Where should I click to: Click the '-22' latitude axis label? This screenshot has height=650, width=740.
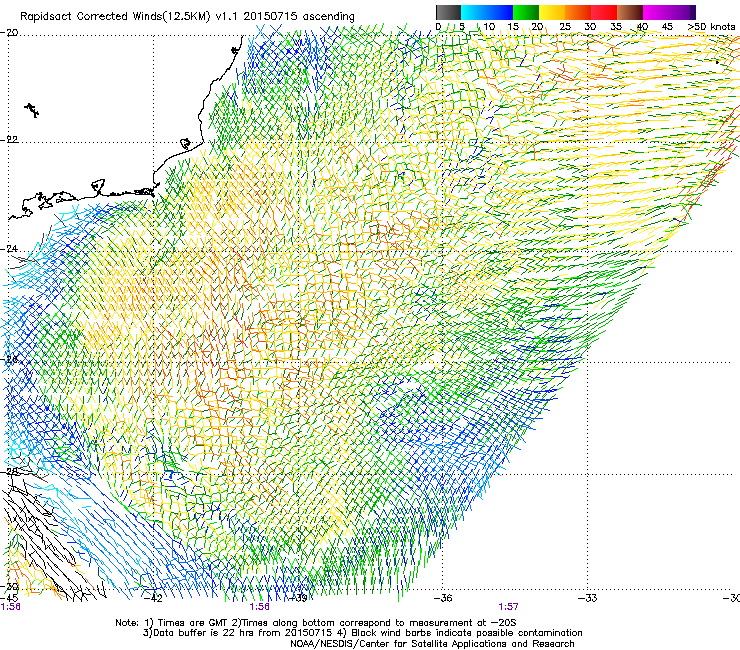pyautogui.click(x=9, y=140)
